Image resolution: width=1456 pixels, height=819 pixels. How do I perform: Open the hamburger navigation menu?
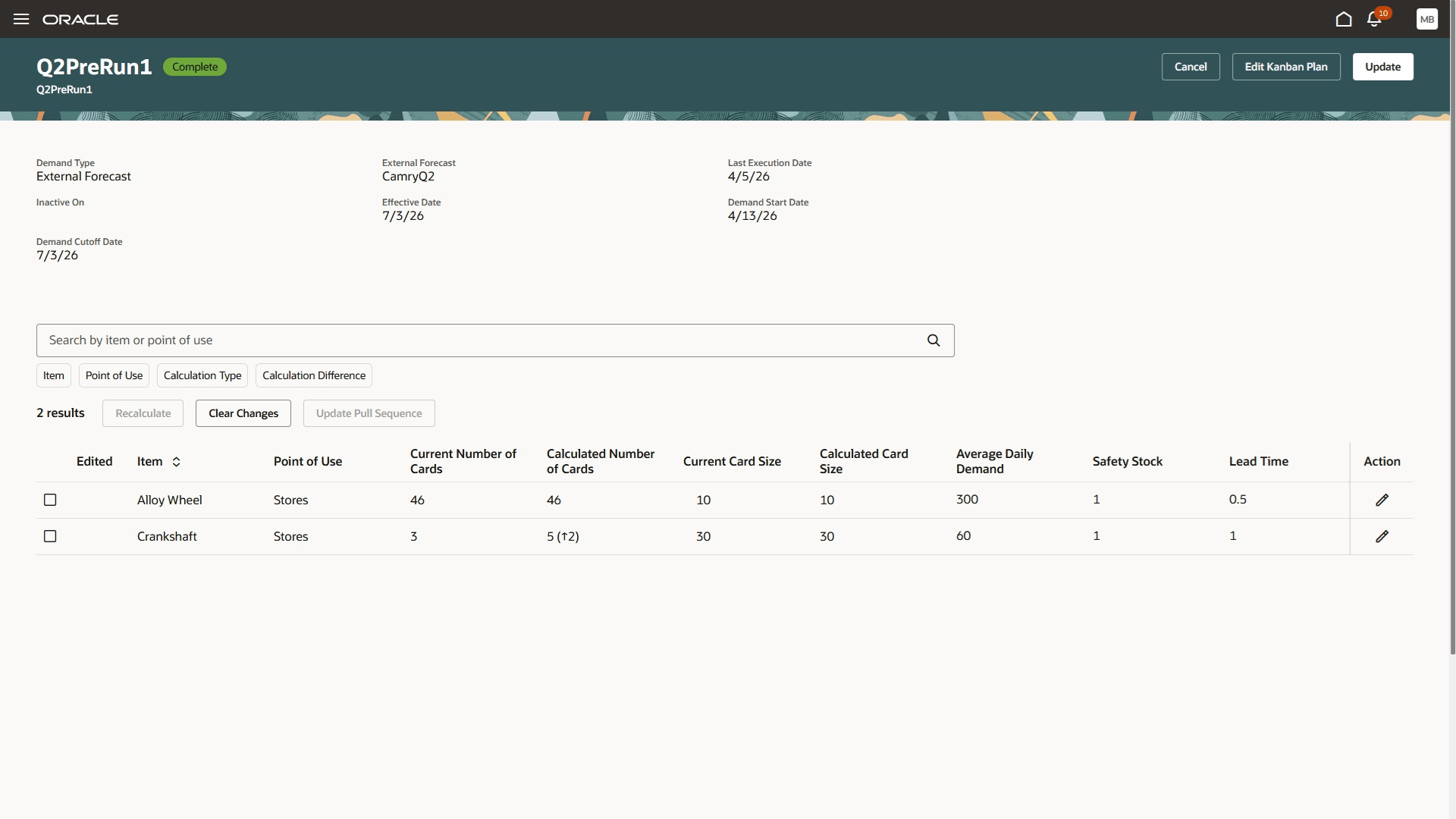click(x=21, y=19)
